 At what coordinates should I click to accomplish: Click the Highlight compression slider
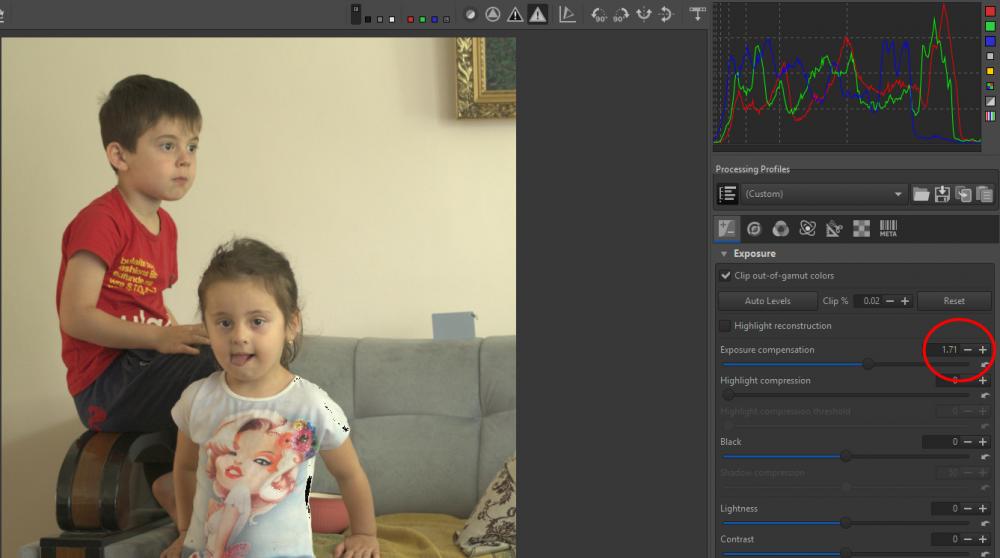click(846, 395)
